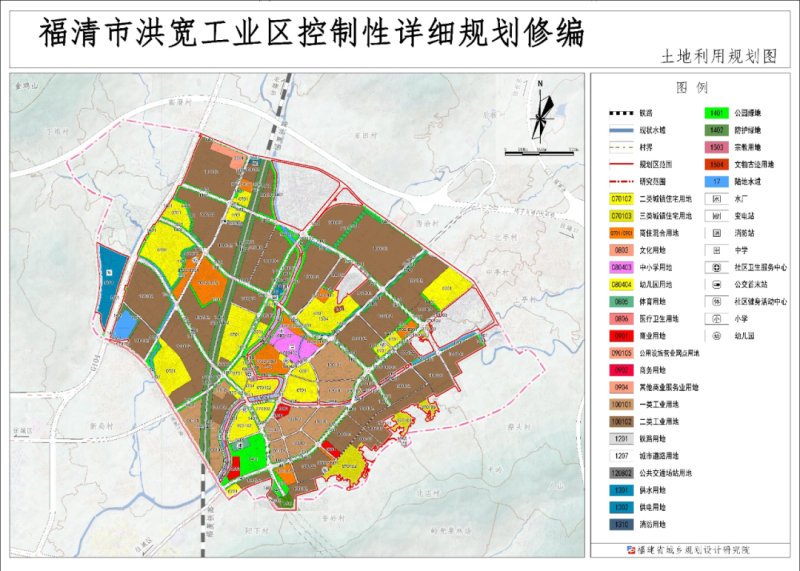Click the water plant (水厂) legend icon
800x571 pixels.
pos(716,199)
